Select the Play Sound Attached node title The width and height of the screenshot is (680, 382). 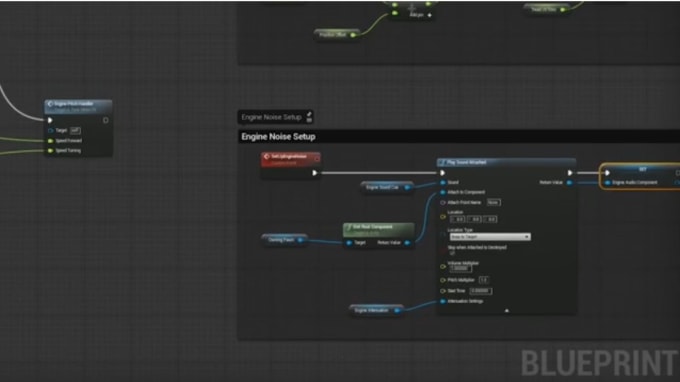(467, 163)
